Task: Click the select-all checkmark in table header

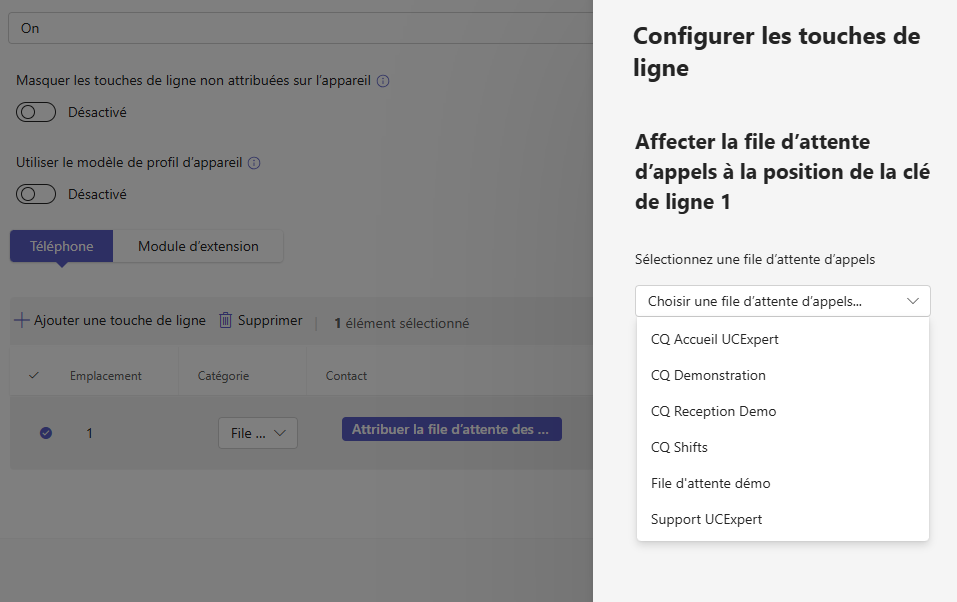Action: coord(34,376)
